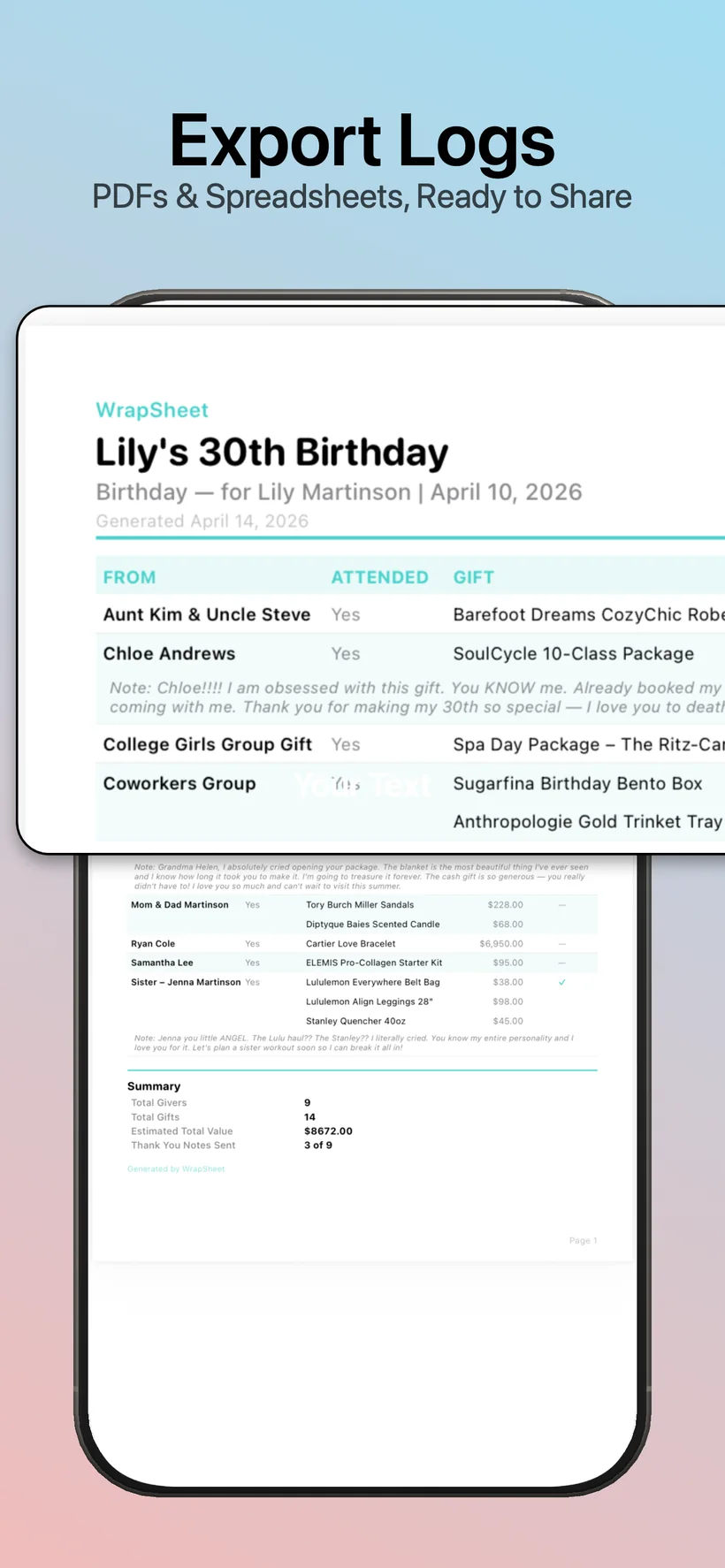Screen dimensions: 725x1568
Task: Select the "Aunt Kim & Uncle Steve" row name
Action: coord(207,614)
